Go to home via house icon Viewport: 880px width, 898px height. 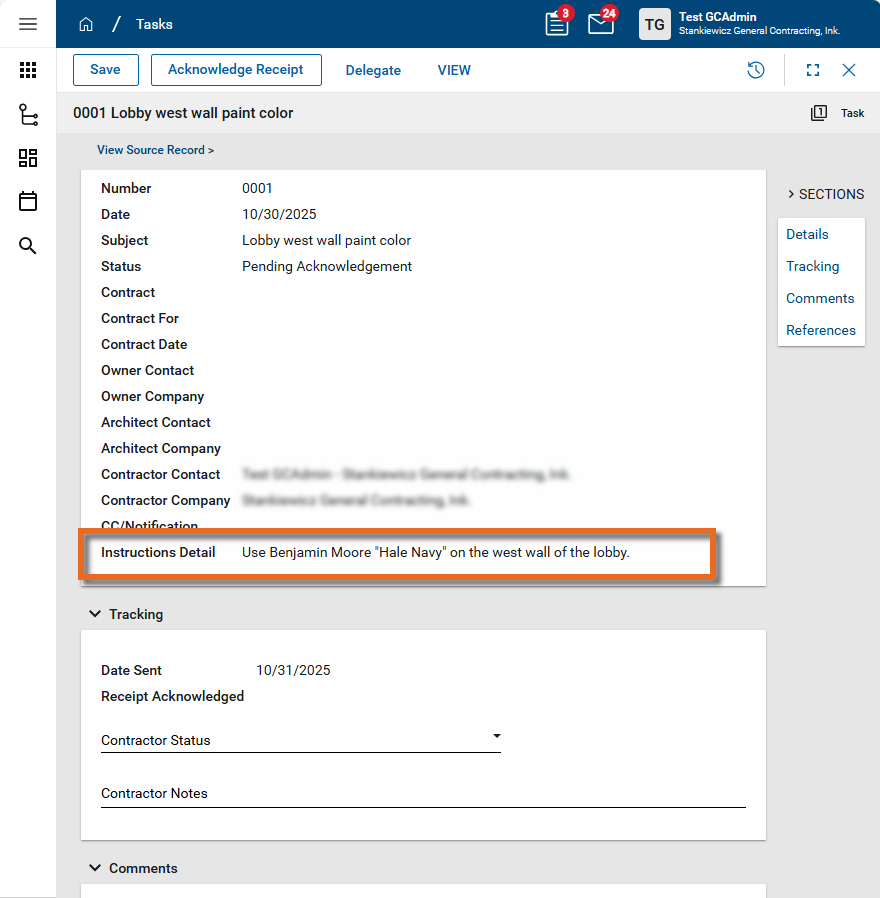86,24
